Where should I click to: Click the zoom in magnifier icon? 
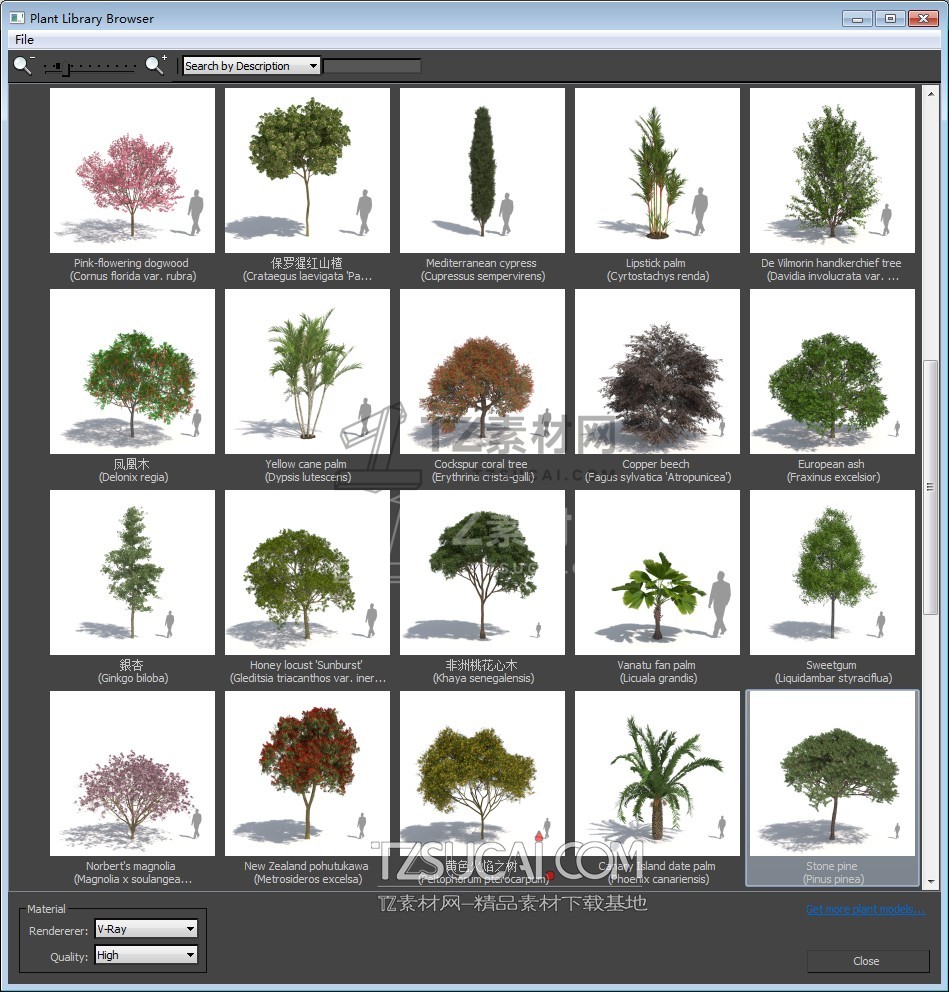(156, 65)
